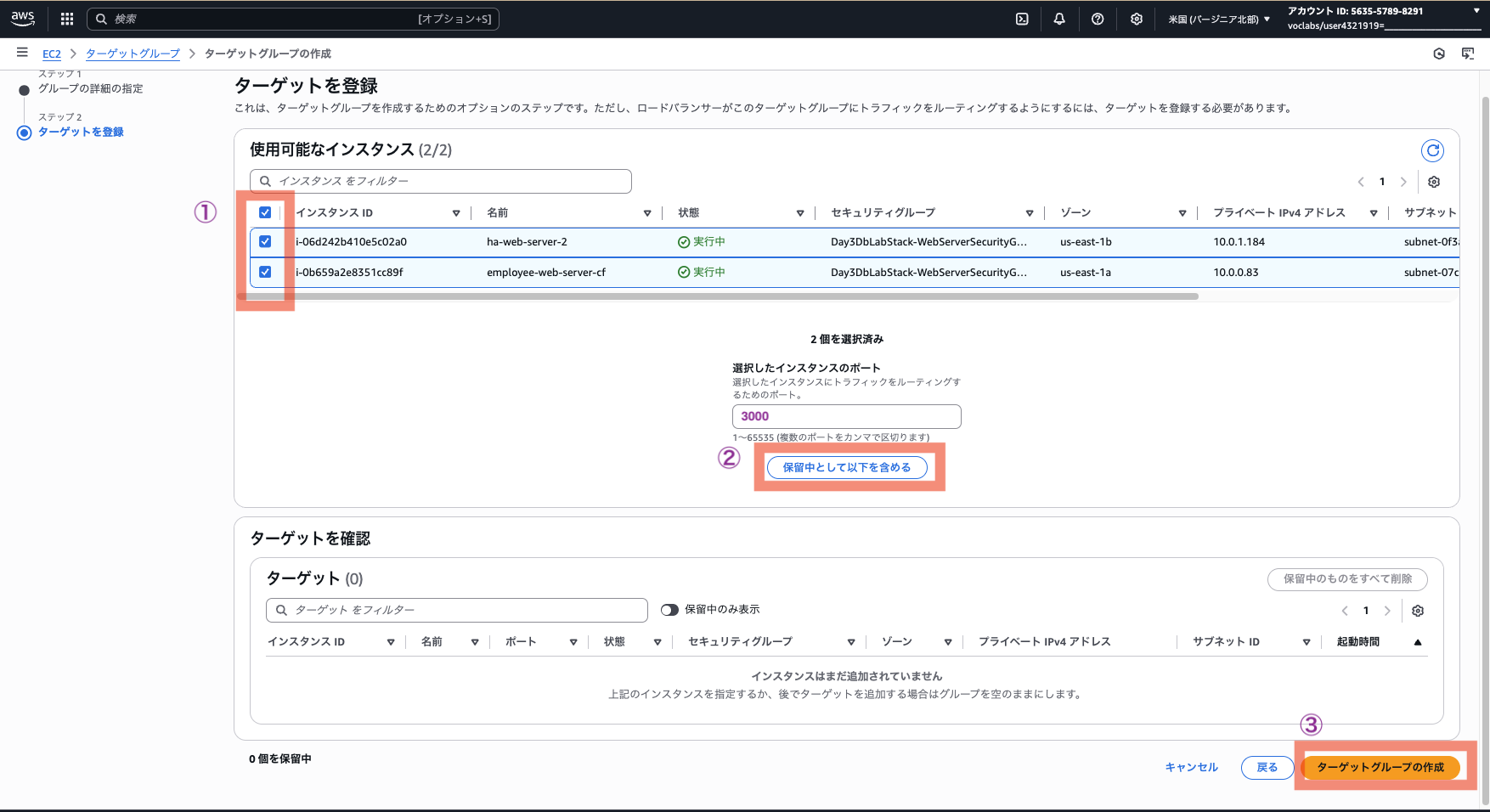Go to previous page of targets

[1345, 611]
